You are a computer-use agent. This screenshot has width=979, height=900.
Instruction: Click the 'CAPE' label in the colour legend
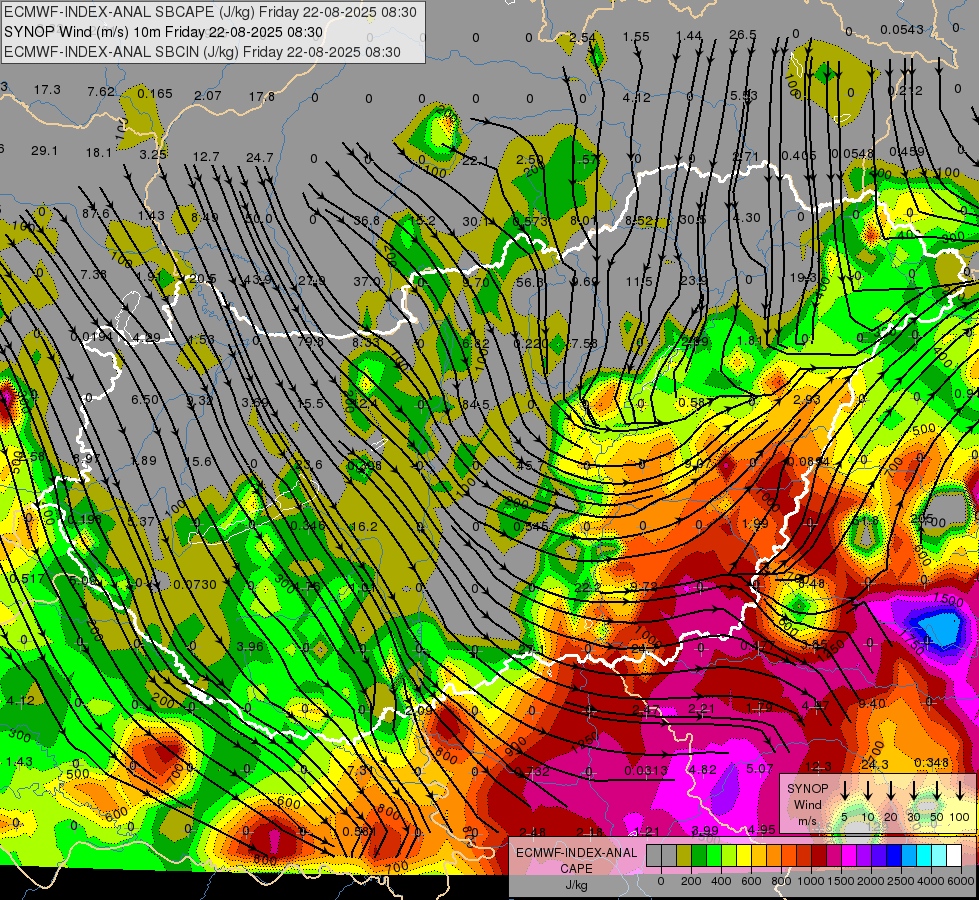pos(576,869)
